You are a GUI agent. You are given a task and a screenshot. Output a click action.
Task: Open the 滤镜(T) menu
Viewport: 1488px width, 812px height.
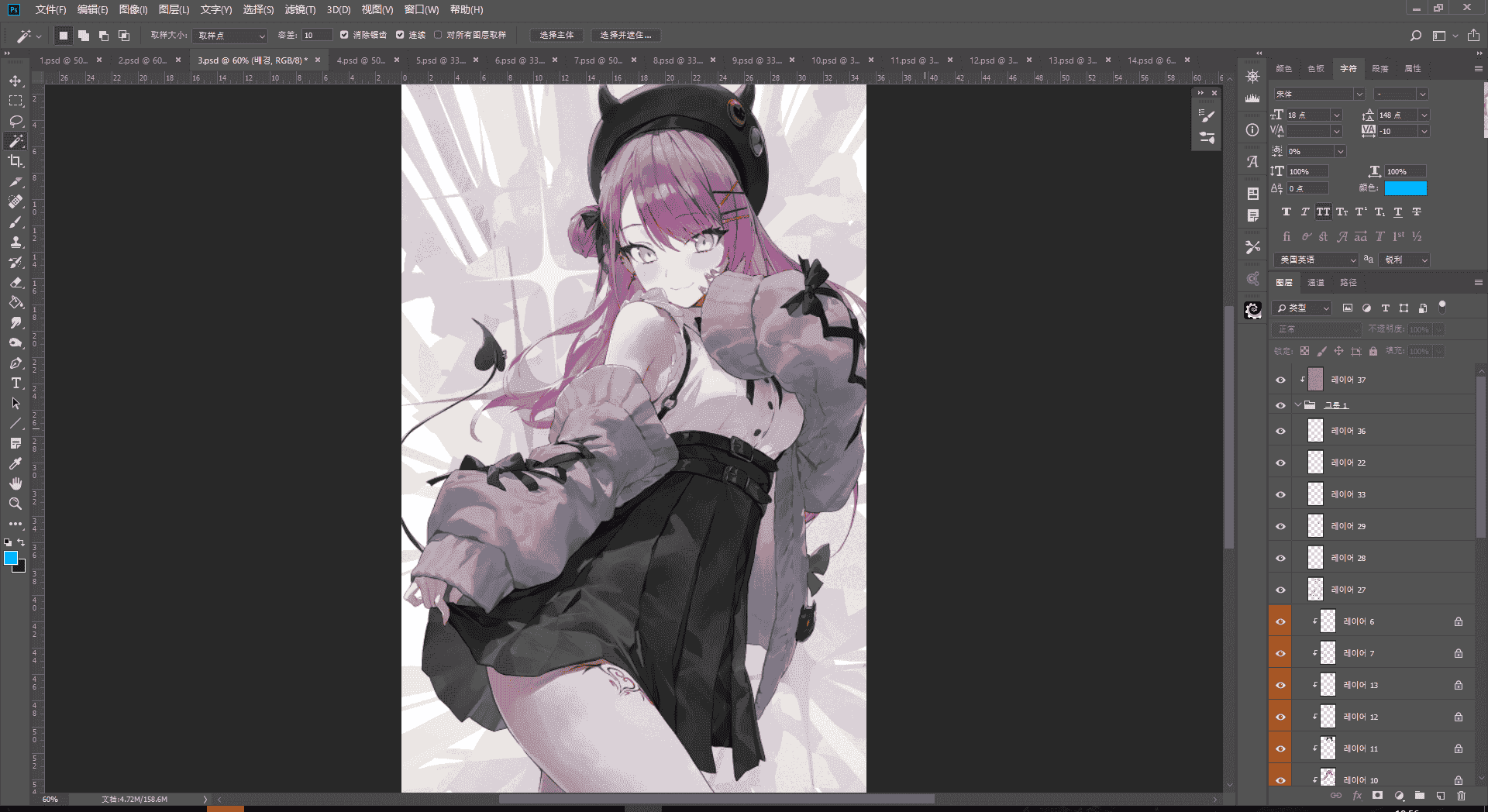coord(300,9)
